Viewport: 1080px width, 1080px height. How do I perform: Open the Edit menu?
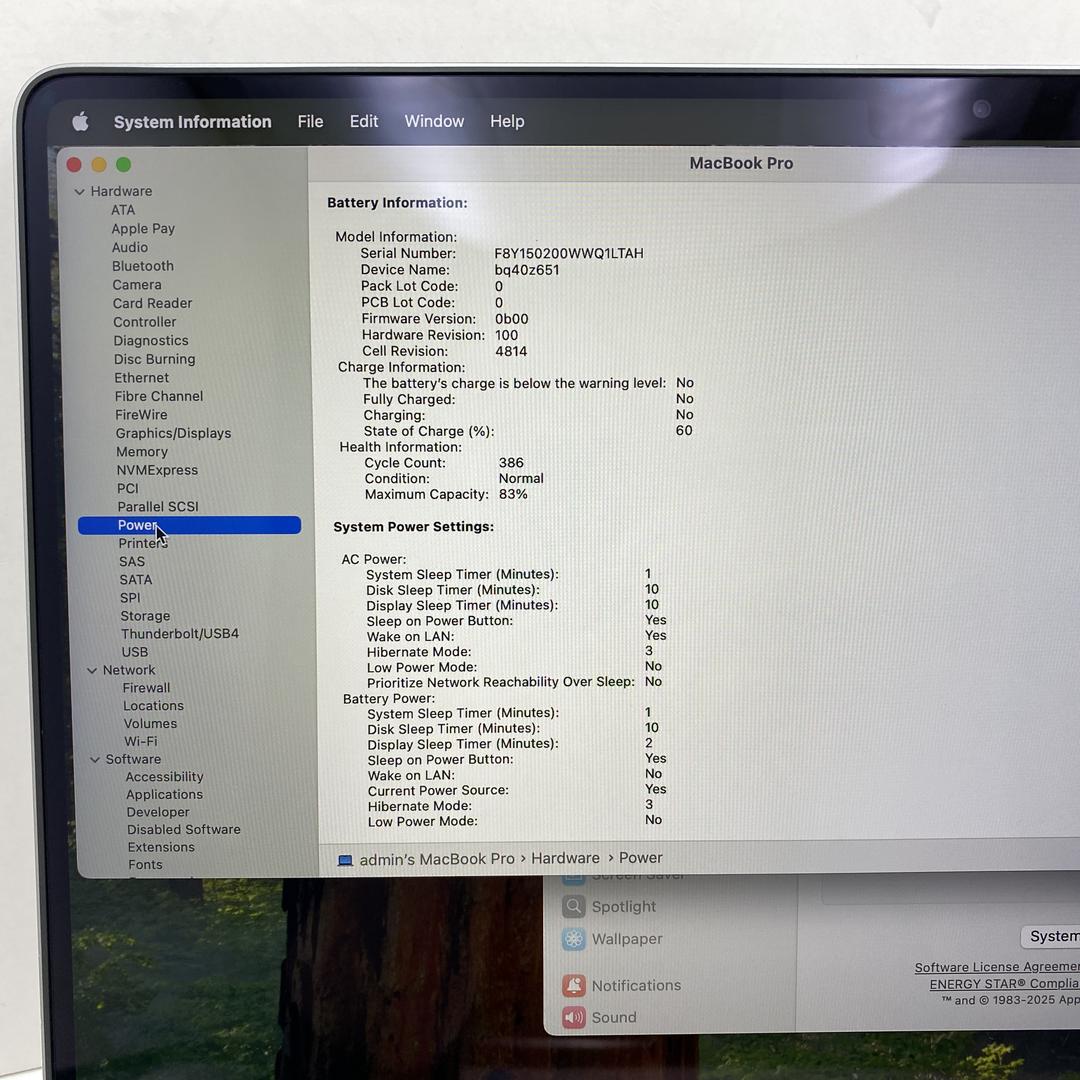(364, 121)
